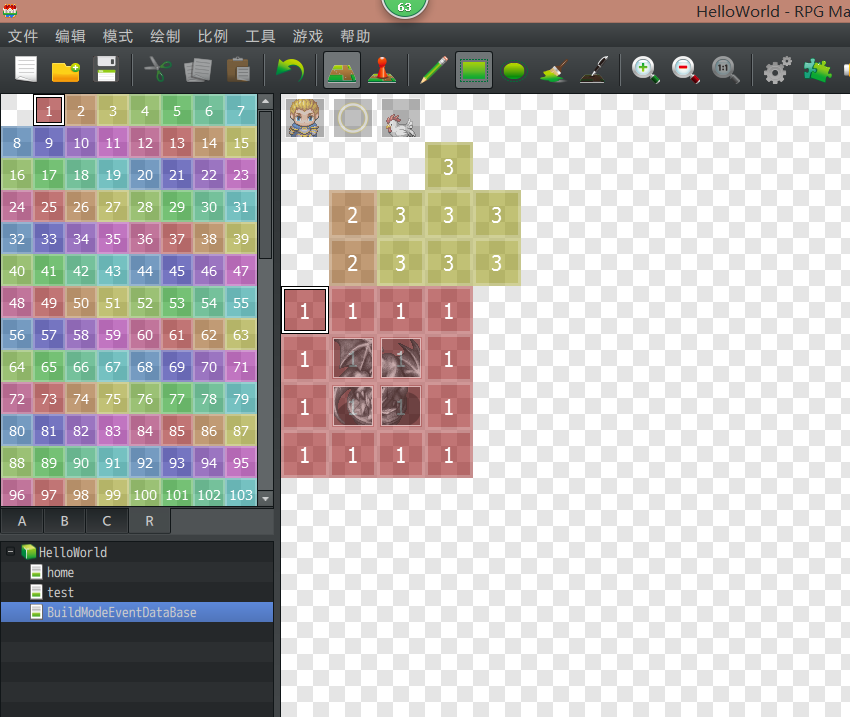Open the 模式 menu
Image resolution: width=850 pixels, height=717 pixels.
click(118, 36)
